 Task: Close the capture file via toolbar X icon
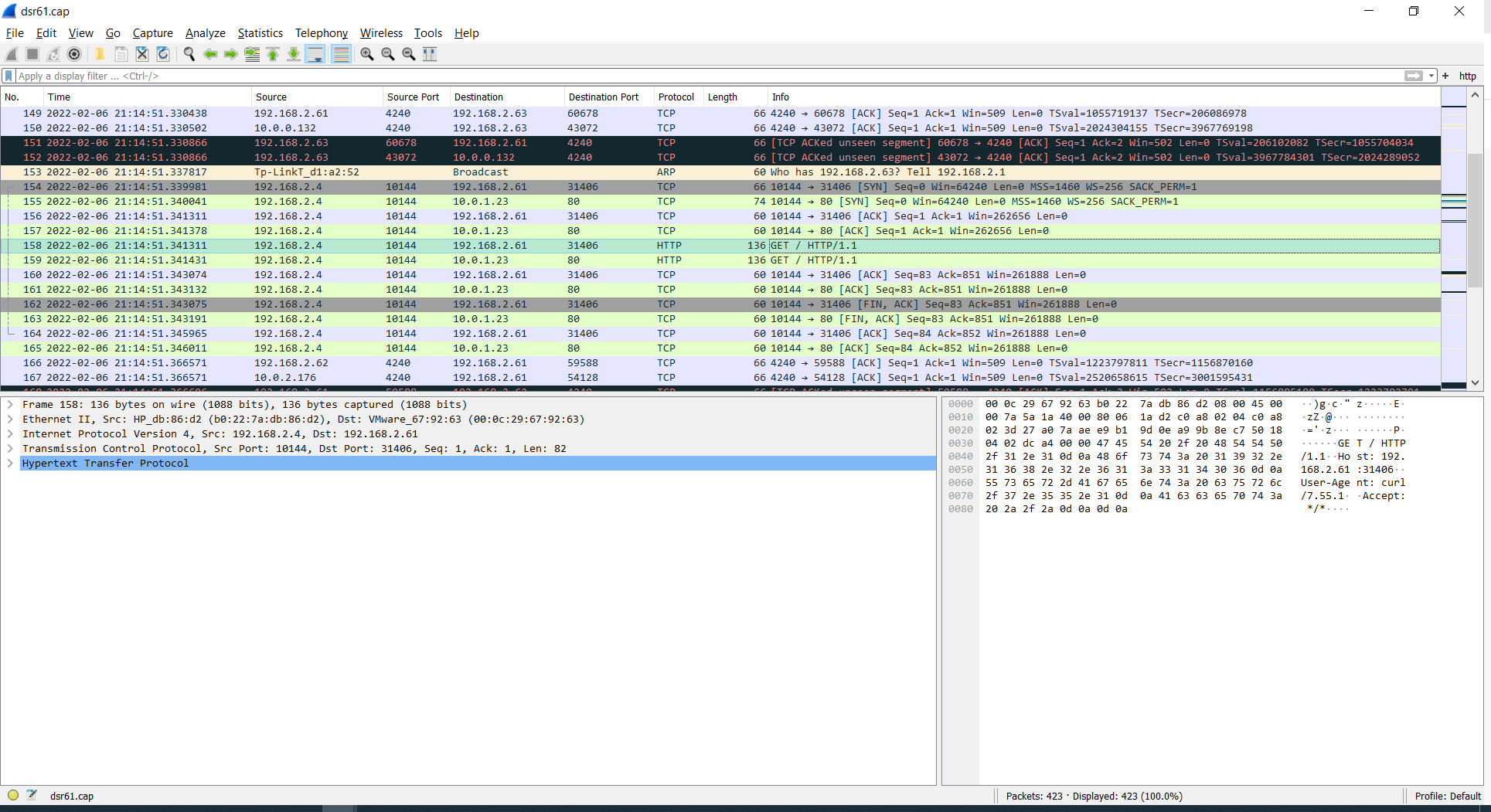[141, 54]
